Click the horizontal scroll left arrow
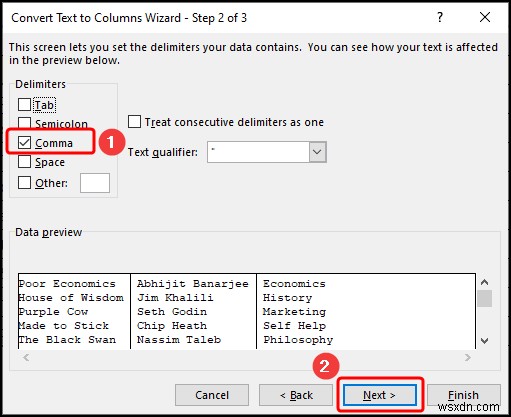 [26, 358]
